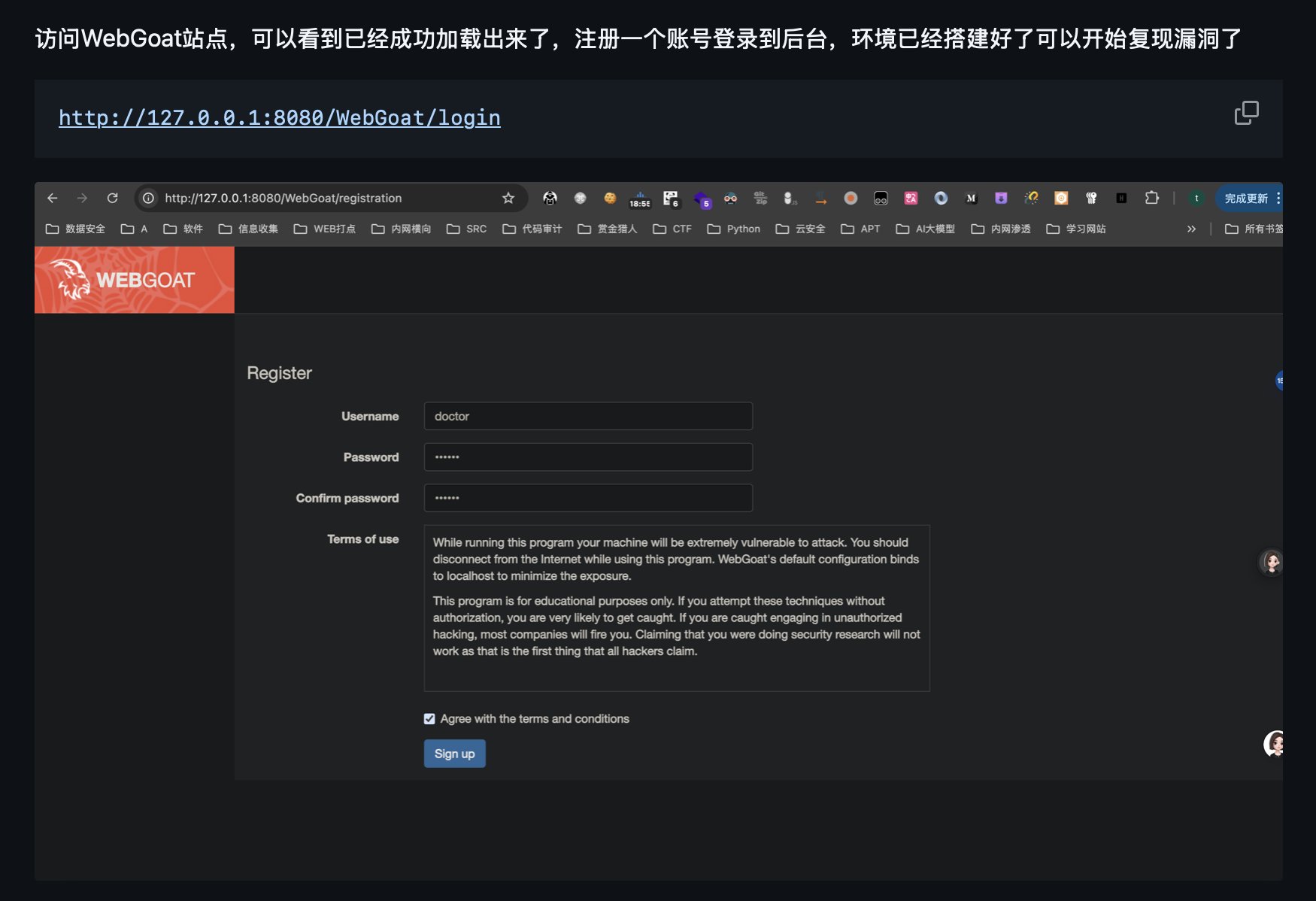Focus the Password field
This screenshot has width=1316, height=901.
point(588,457)
